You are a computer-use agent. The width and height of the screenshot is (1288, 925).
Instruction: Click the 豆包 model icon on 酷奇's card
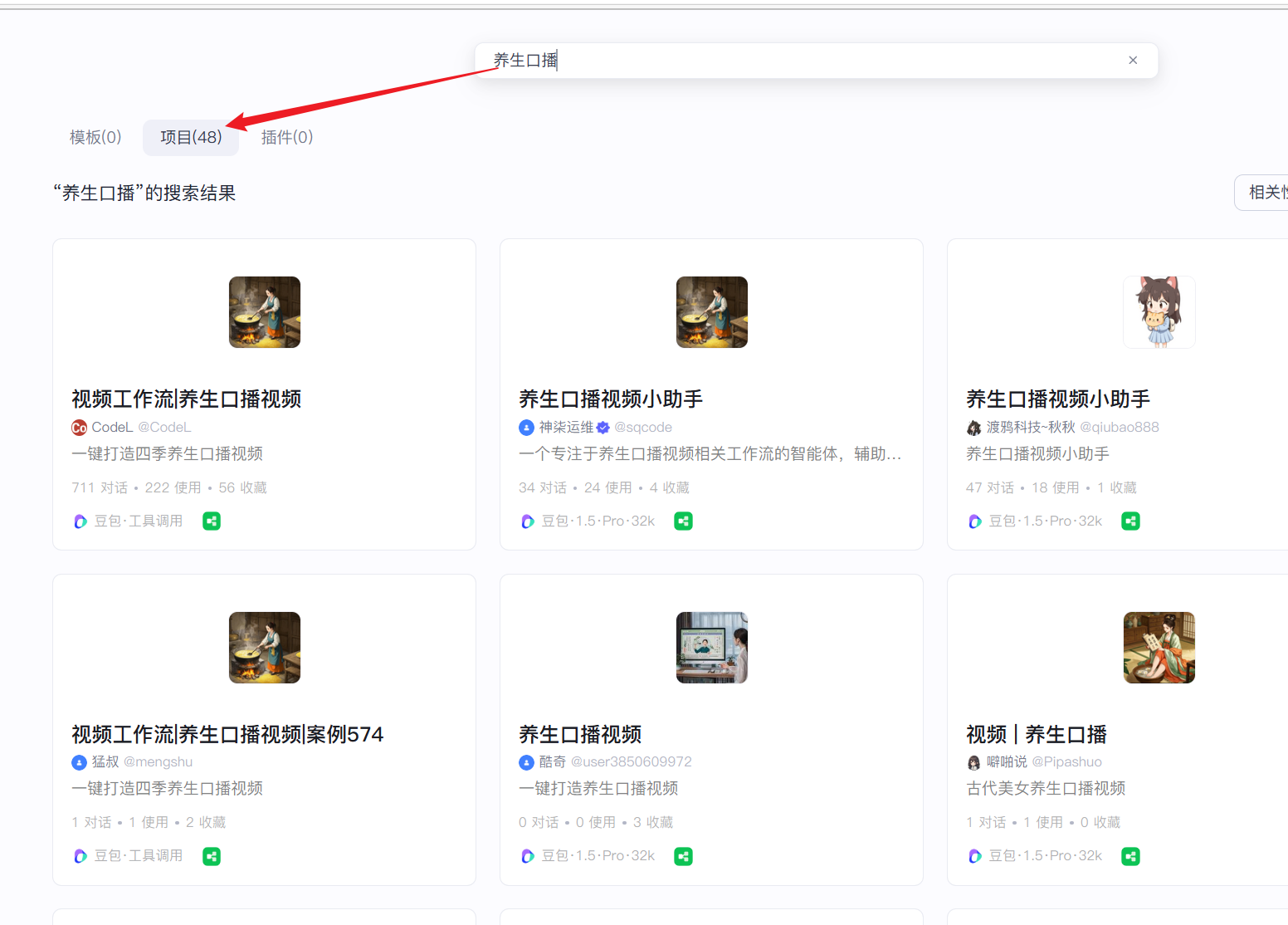pyautogui.click(x=528, y=856)
